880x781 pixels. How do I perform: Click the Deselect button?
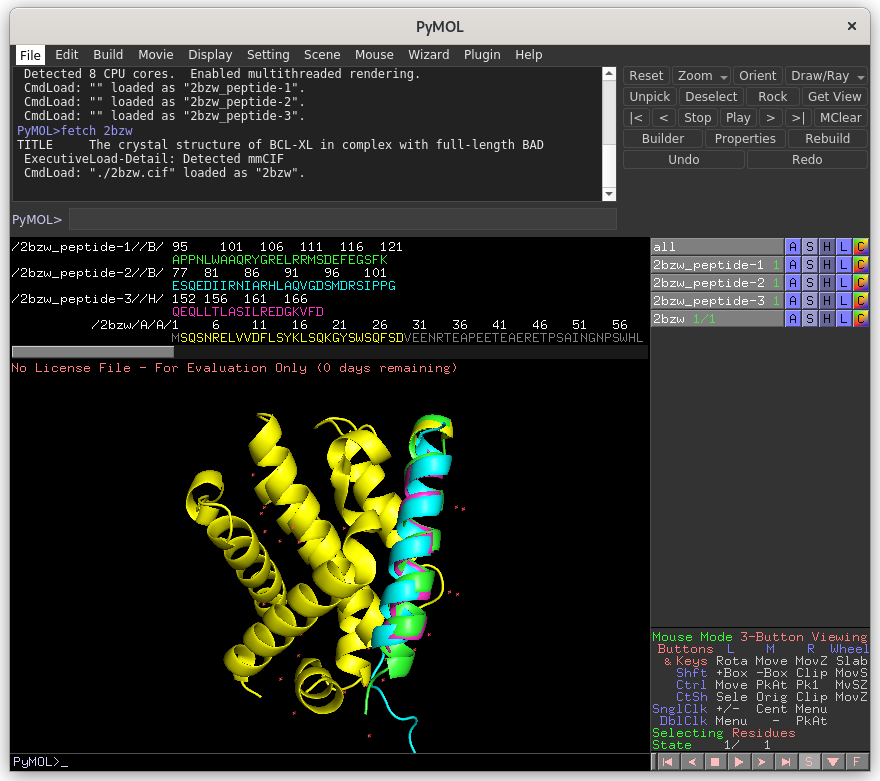click(711, 97)
